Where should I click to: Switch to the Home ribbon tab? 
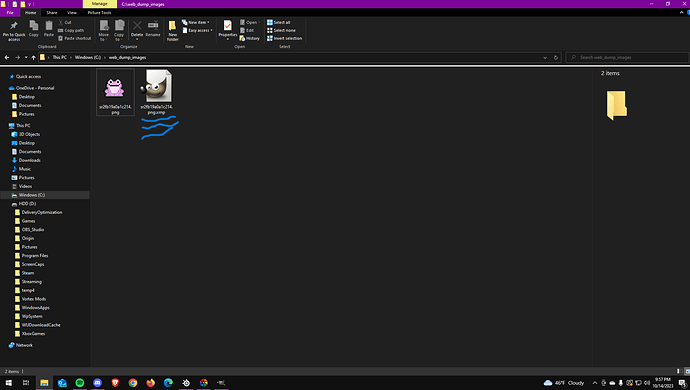point(31,13)
